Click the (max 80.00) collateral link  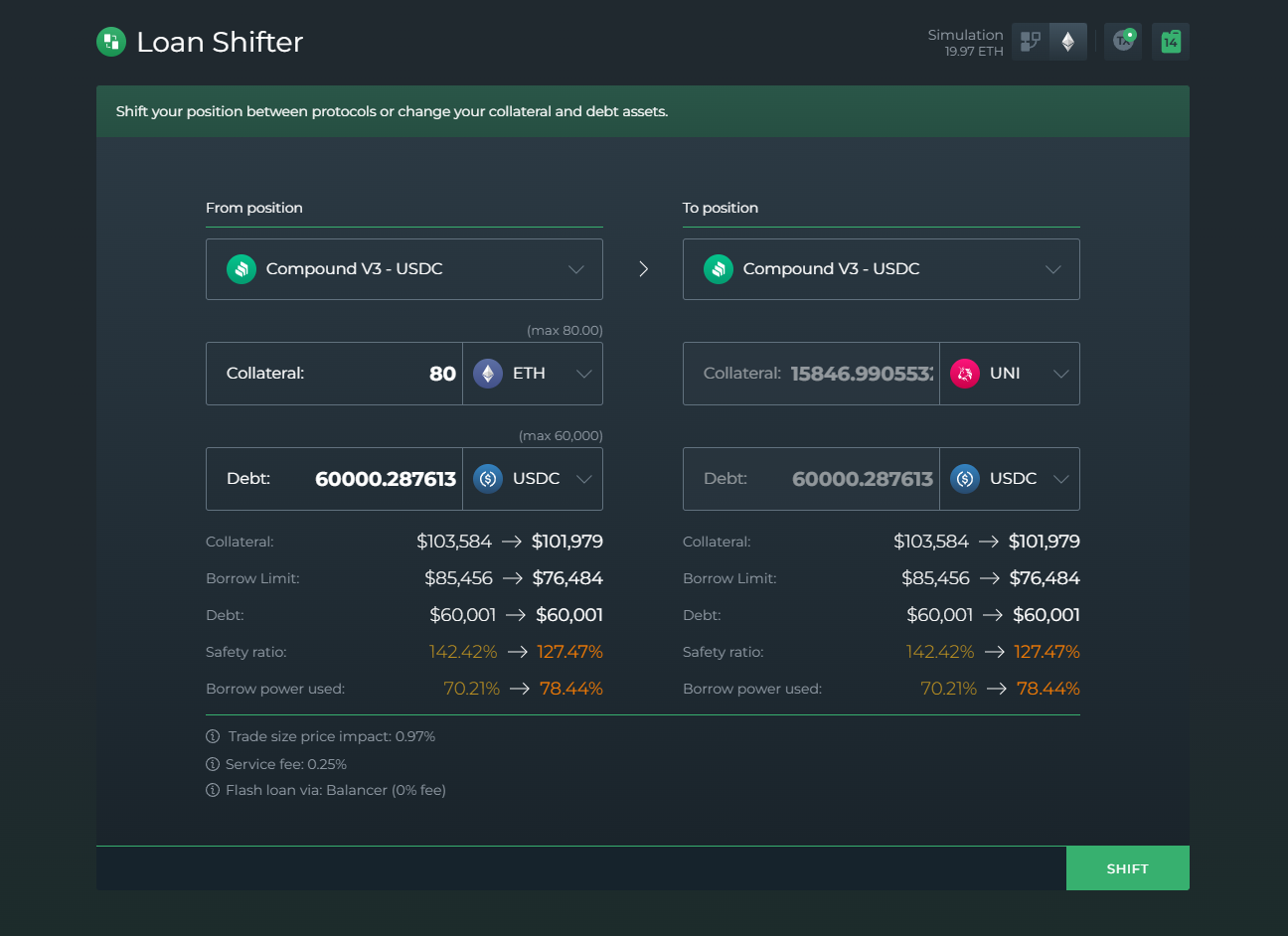(564, 330)
